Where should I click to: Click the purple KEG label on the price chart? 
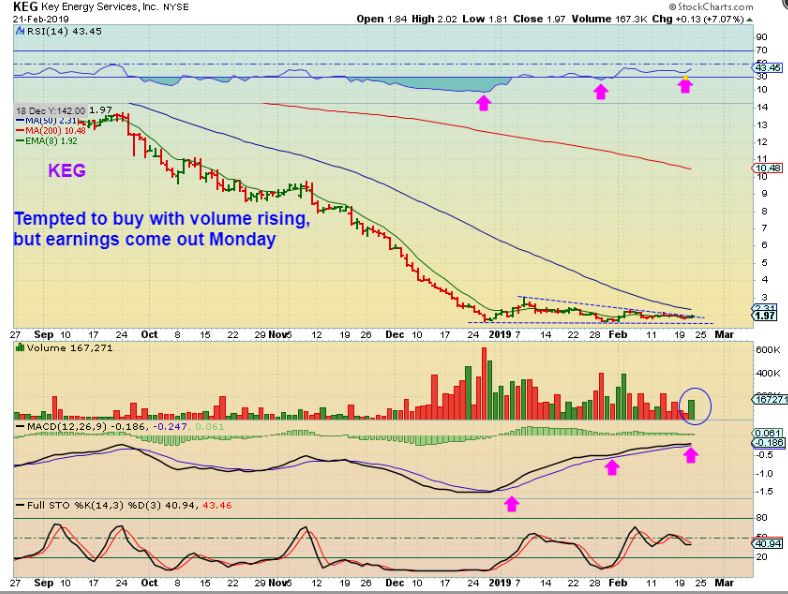tap(67, 170)
